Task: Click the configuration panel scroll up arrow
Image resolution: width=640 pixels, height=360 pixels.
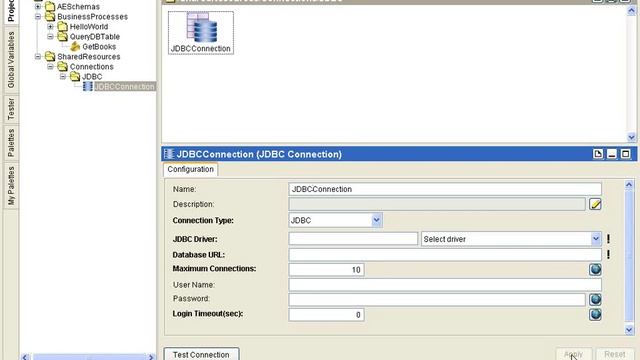Action: coord(629,185)
